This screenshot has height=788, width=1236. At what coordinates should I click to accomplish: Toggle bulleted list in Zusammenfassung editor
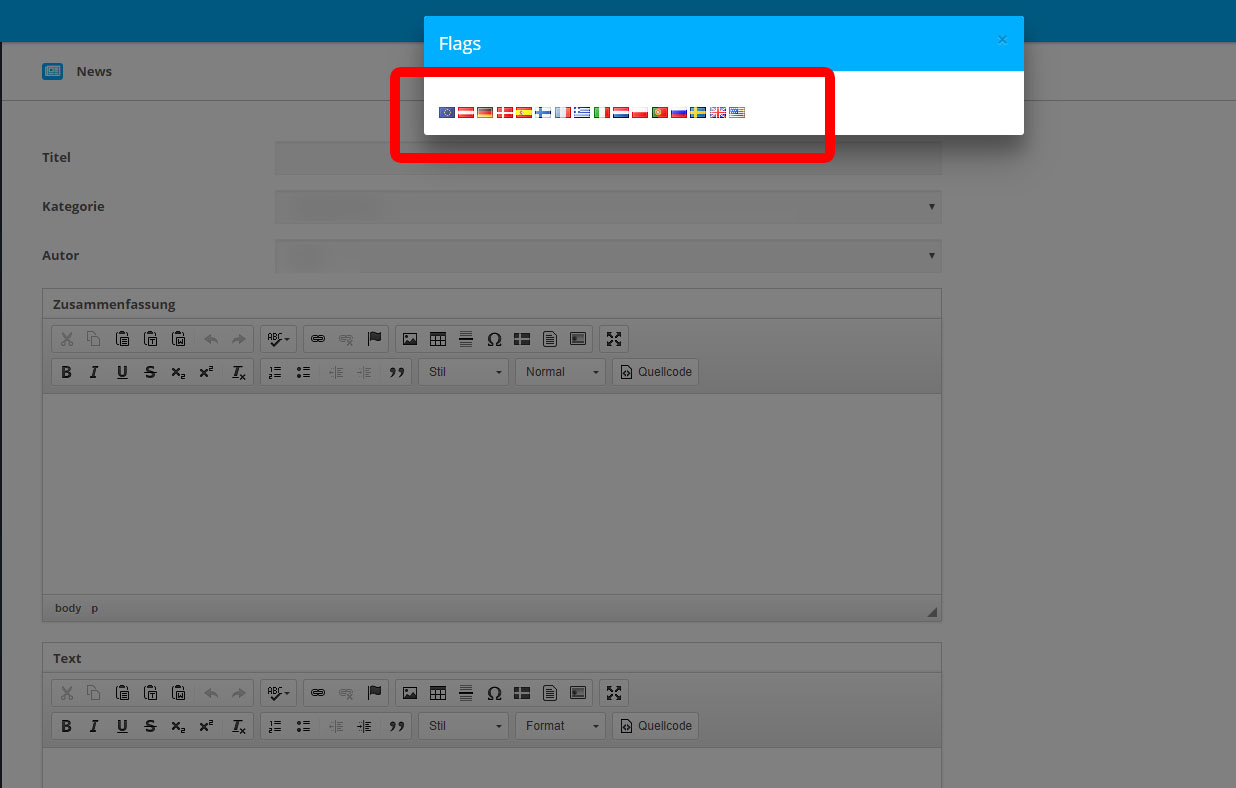point(303,372)
